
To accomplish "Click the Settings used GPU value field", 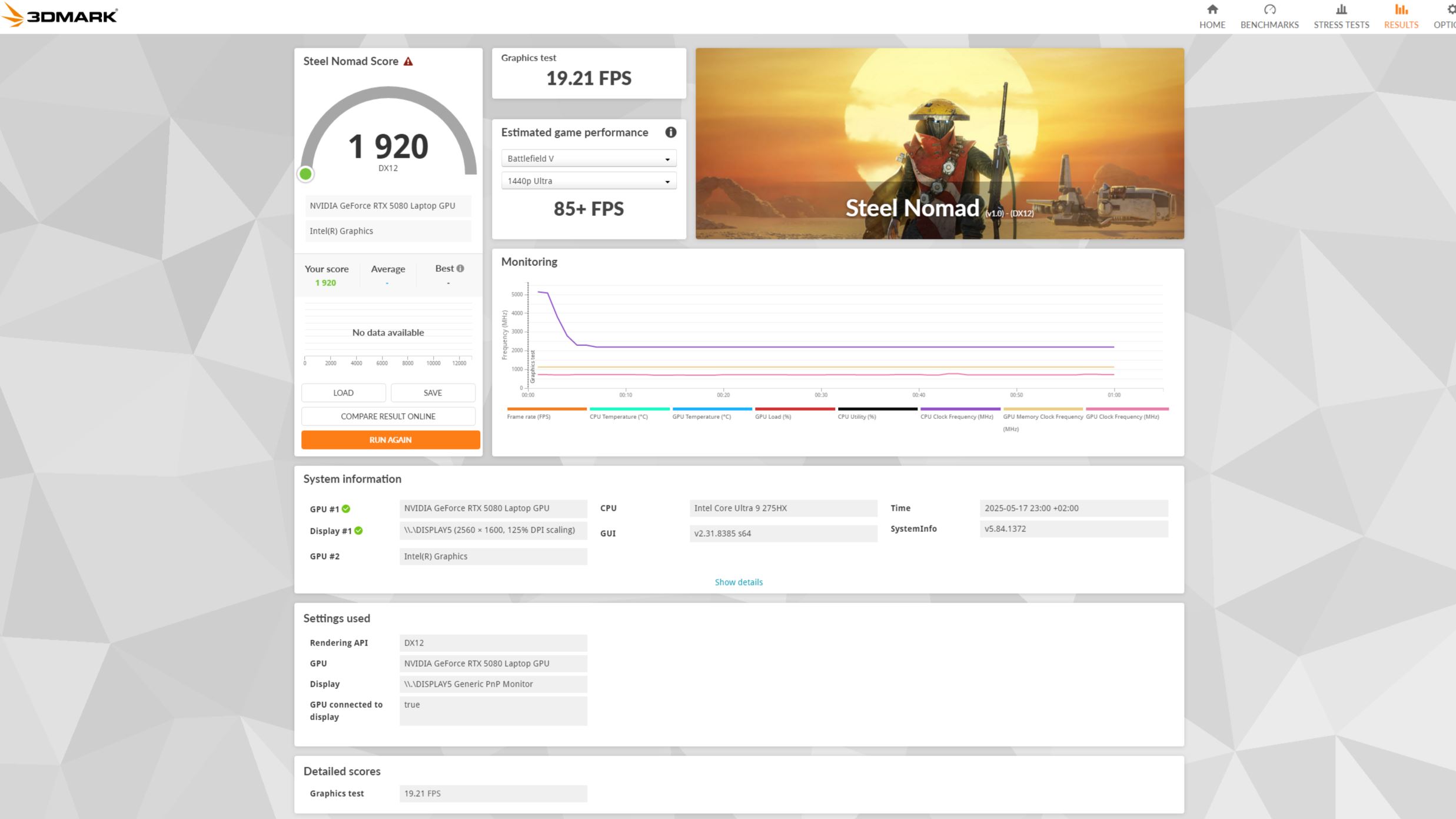I will pos(493,664).
